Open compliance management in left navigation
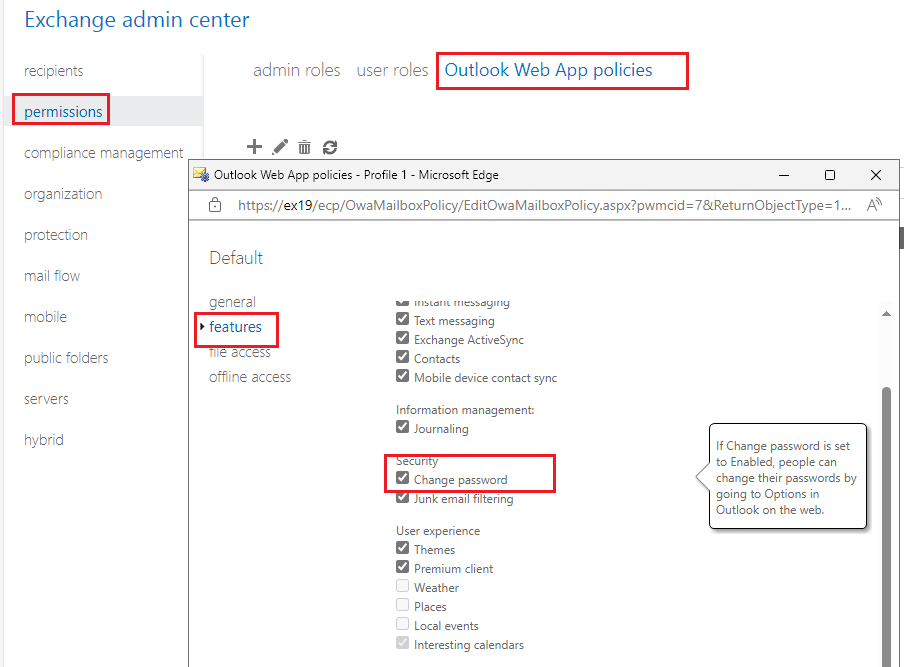 [x=104, y=153]
